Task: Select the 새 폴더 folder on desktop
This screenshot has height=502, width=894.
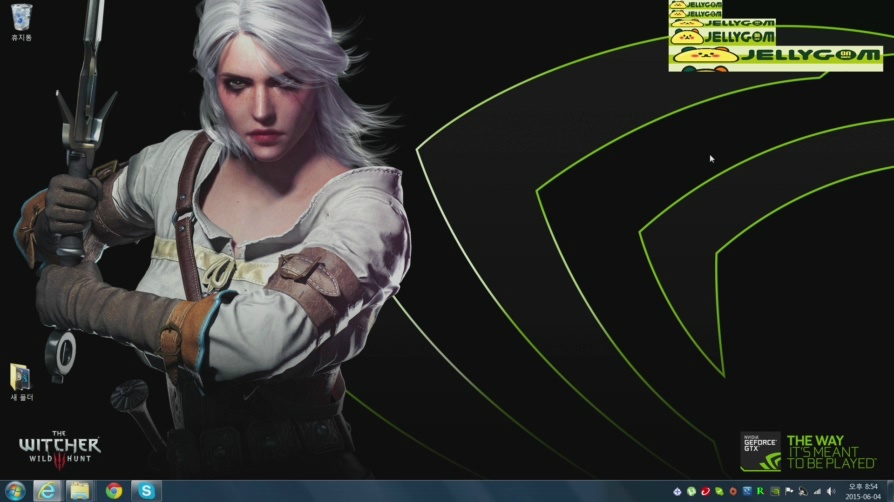Action: pyautogui.click(x=22, y=382)
